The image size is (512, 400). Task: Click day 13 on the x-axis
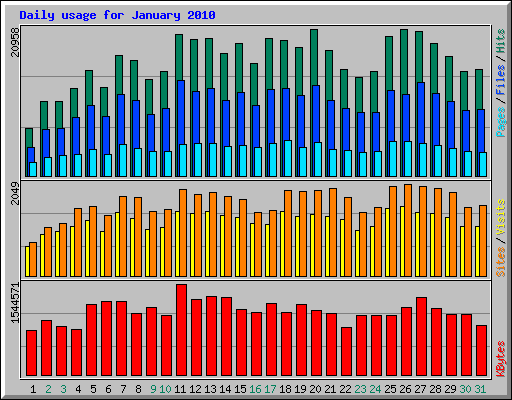point(210,389)
